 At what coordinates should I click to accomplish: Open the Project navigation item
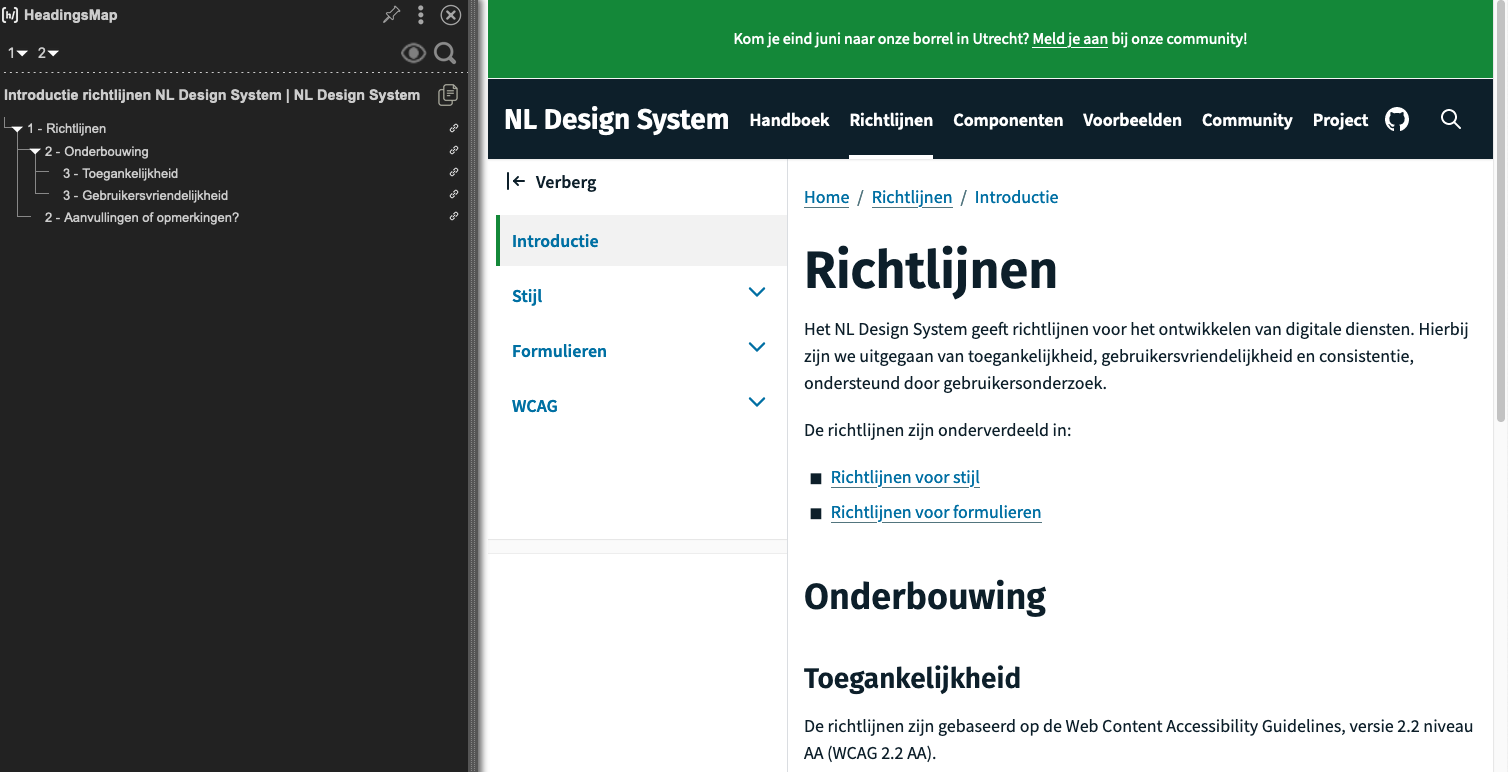point(1340,120)
